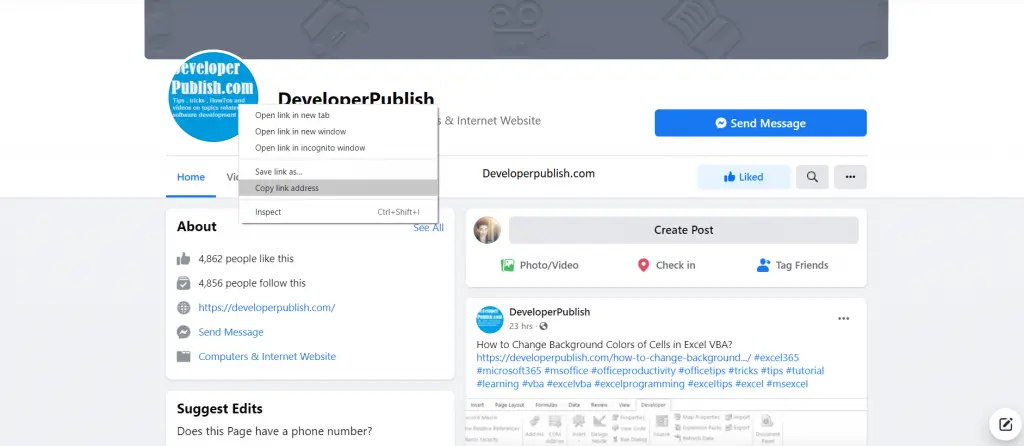Image resolution: width=1024 pixels, height=446 pixels.
Task: Click the post's Excel screenshot image
Action: pyautogui.click(x=666, y=422)
